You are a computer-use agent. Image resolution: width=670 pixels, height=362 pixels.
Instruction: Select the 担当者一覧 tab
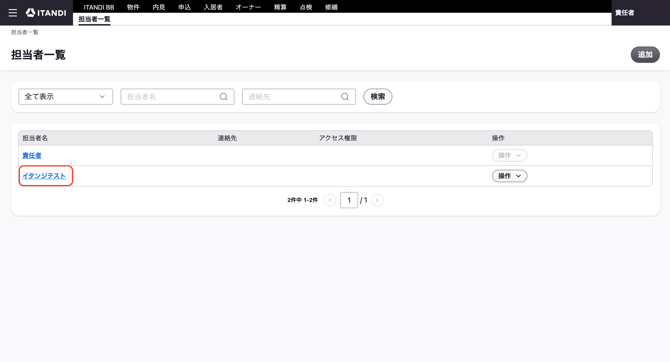coord(94,19)
